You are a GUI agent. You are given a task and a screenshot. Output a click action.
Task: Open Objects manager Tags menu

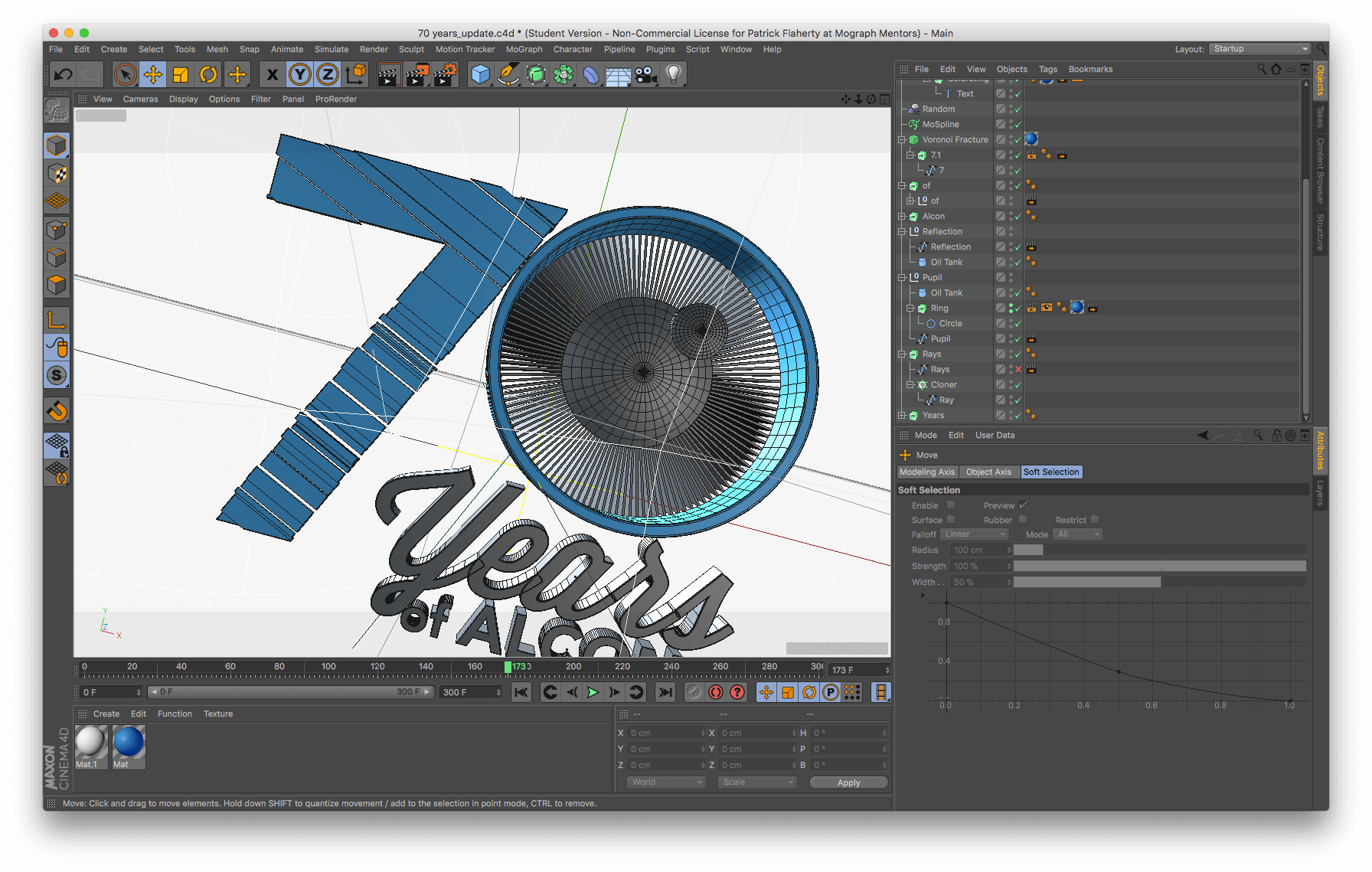point(1047,69)
